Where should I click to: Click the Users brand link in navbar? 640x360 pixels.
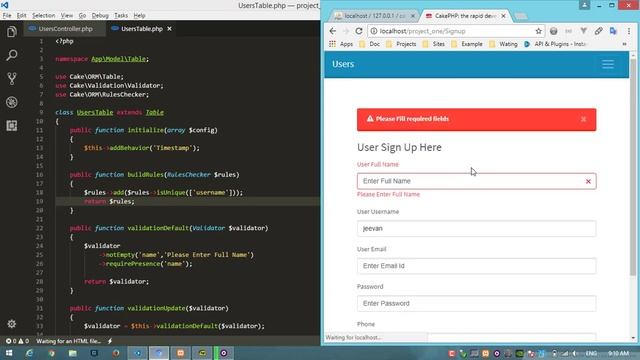[x=343, y=64]
